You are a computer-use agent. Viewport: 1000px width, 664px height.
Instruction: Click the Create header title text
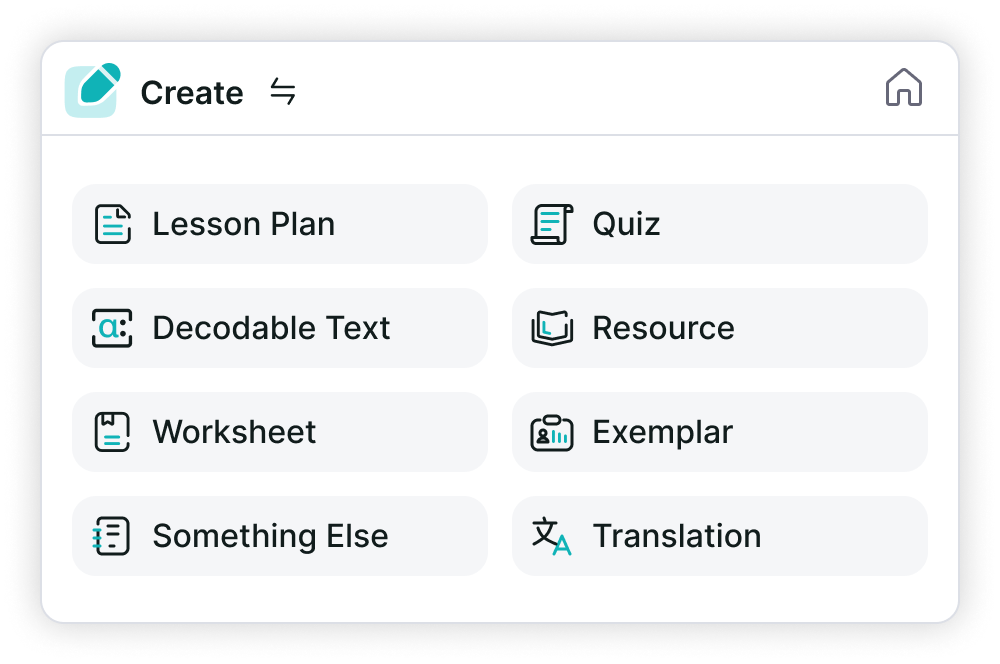pyautogui.click(x=192, y=93)
